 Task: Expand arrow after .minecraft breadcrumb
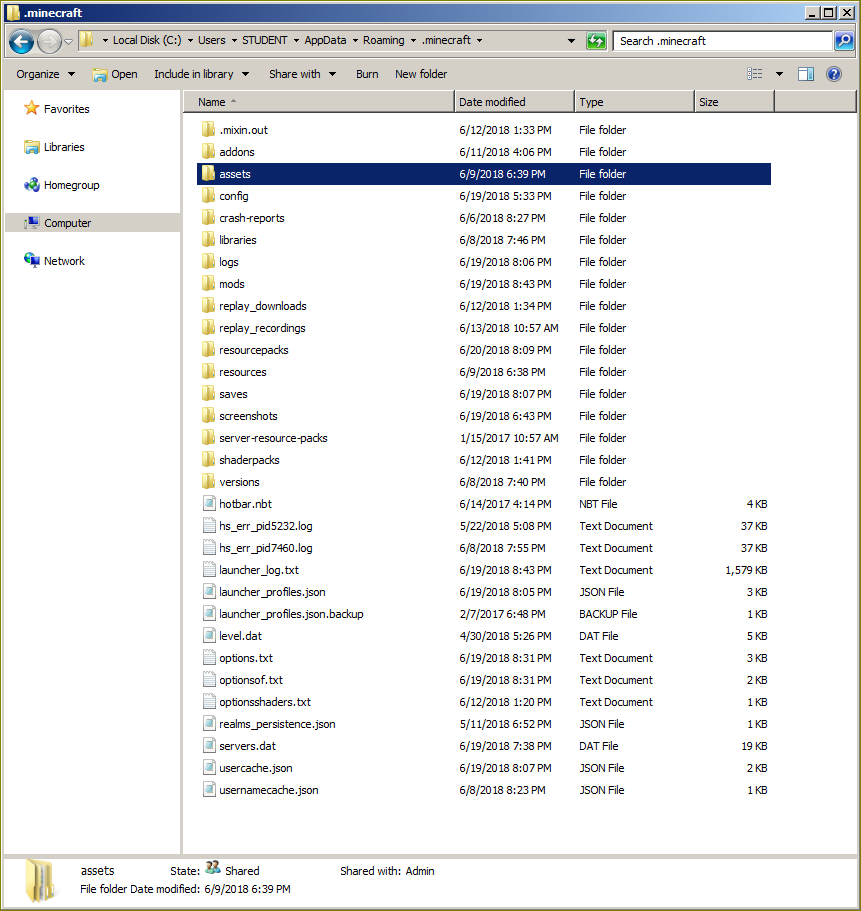[479, 41]
